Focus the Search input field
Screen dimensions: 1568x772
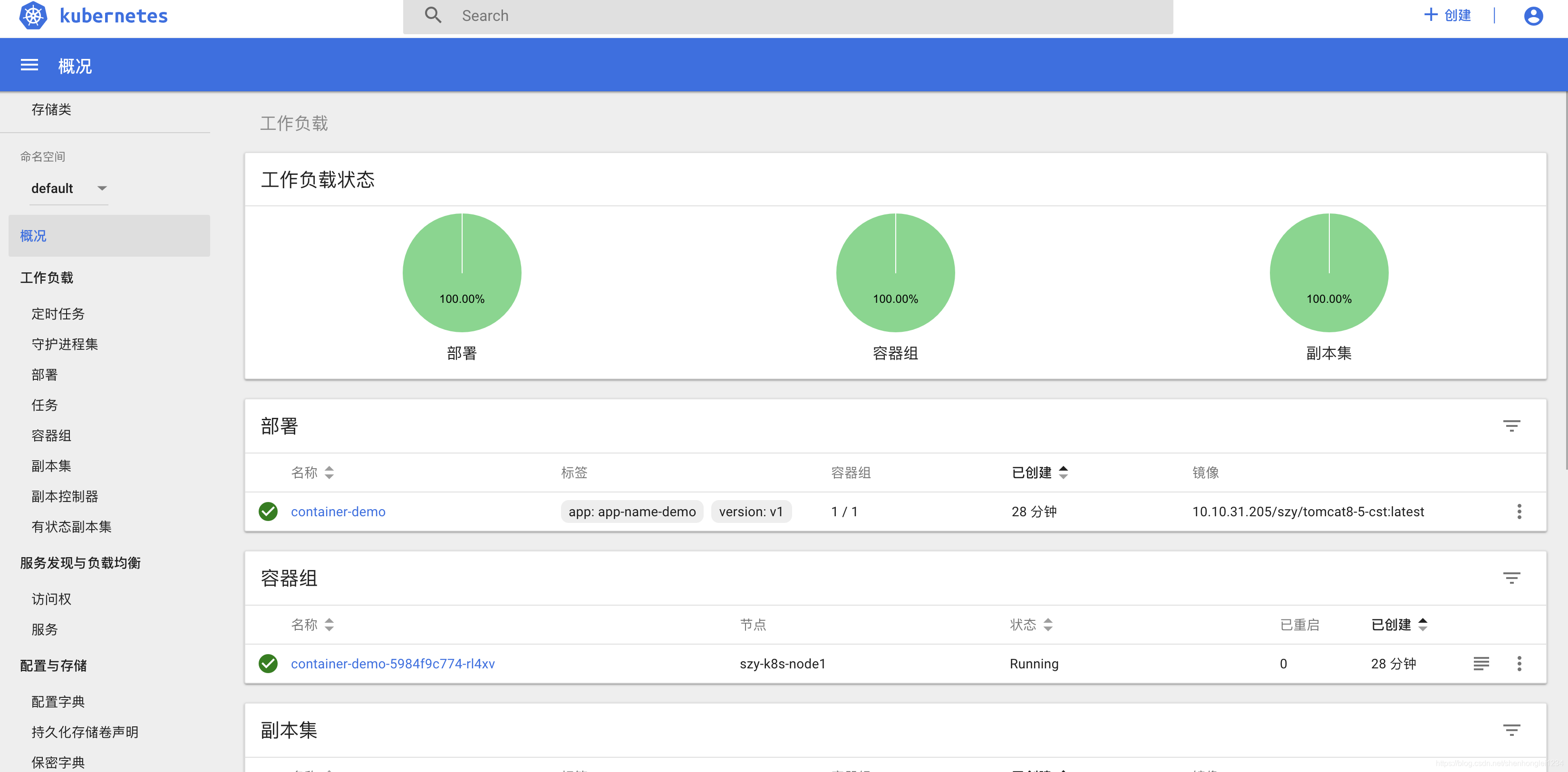pos(788,16)
